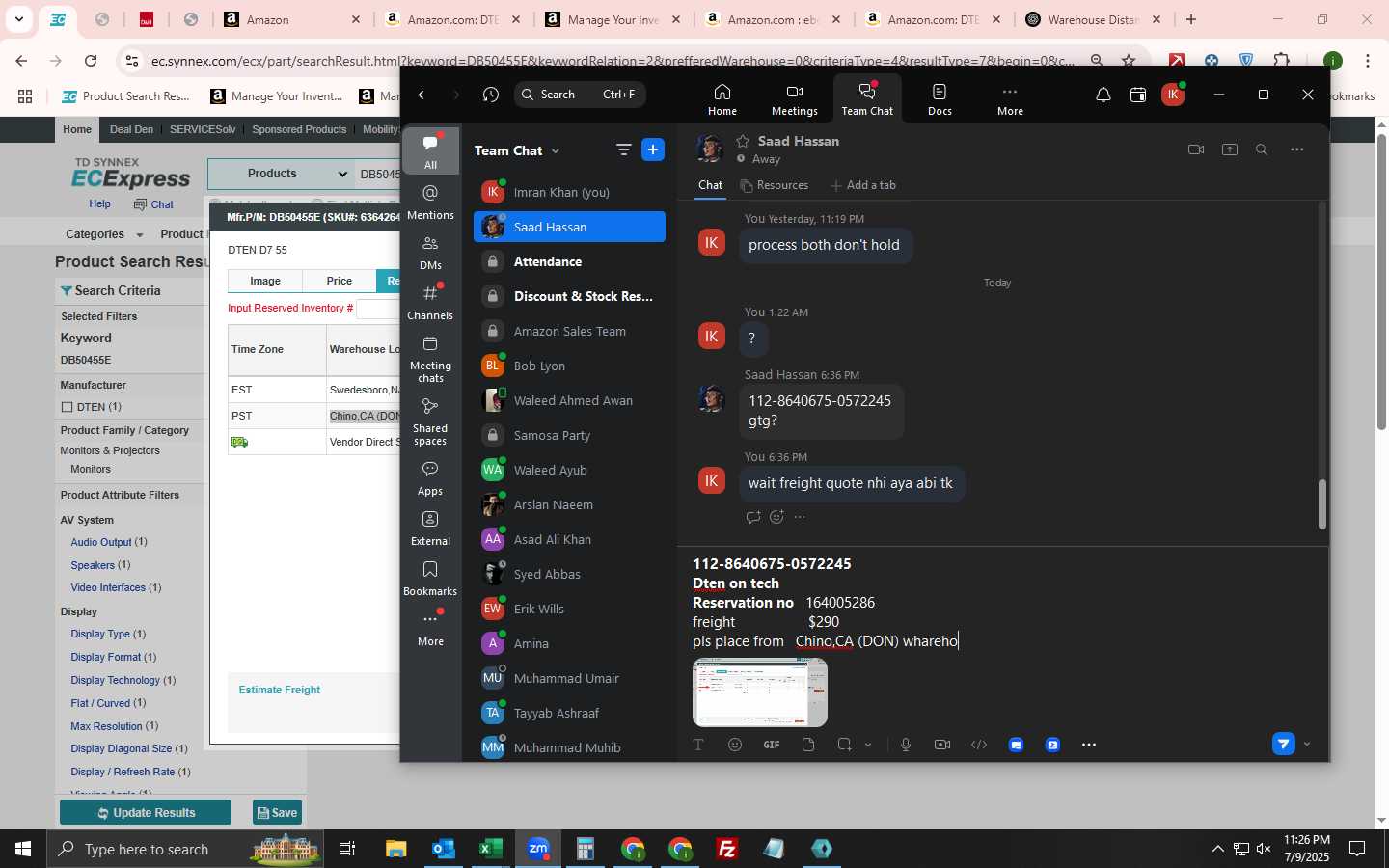
Task: Open the GIF picker
Action: pyautogui.click(x=772, y=745)
